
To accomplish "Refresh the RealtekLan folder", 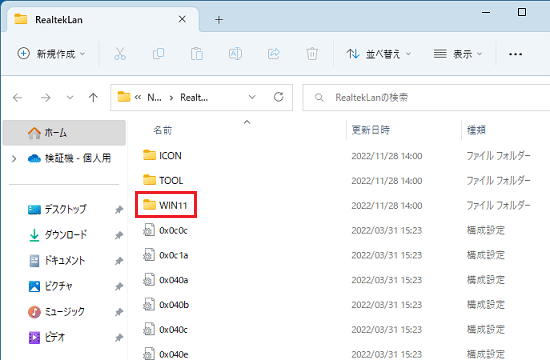I will 279,97.
